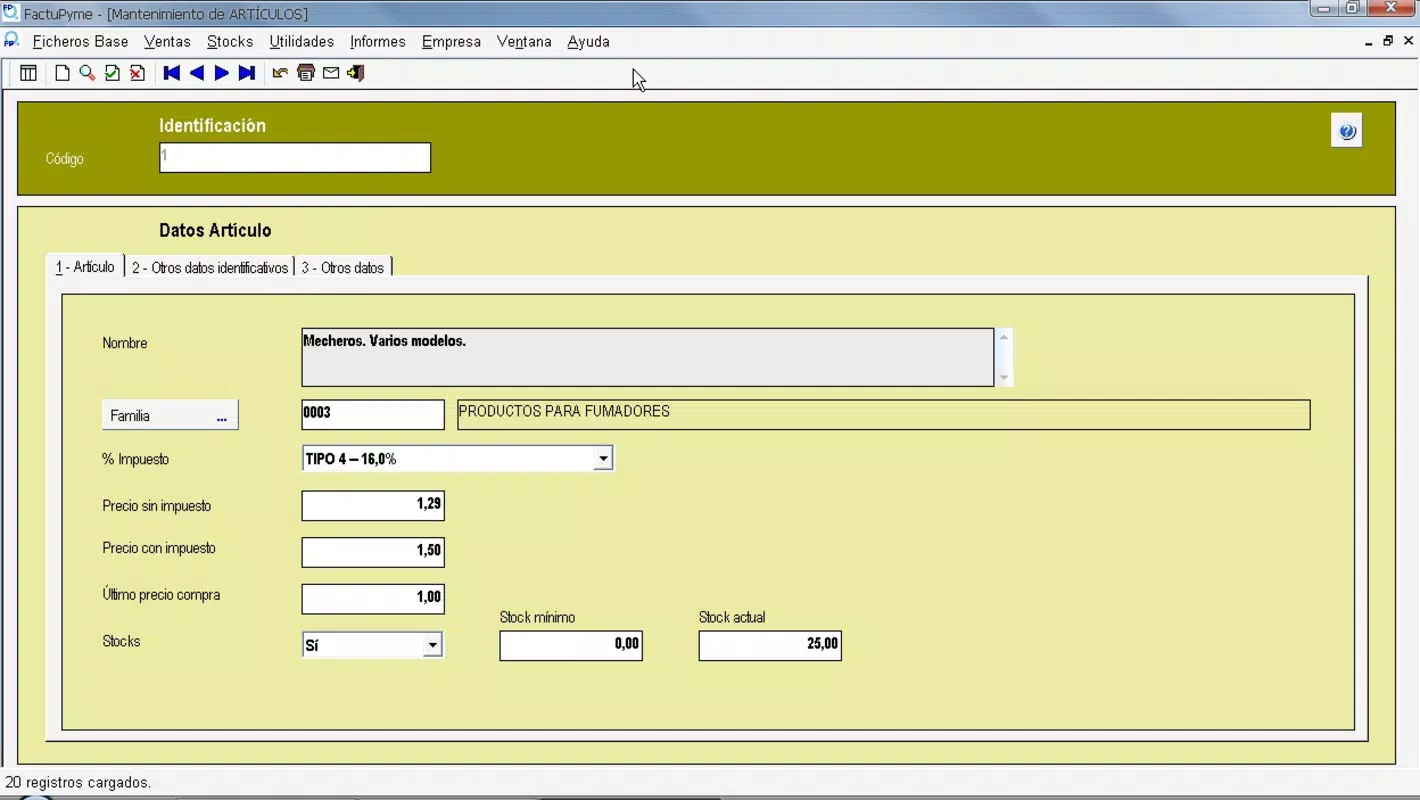Viewport: 1420px width, 800px height.
Task: Click the Familia code field 0003
Action: click(x=373, y=415)
